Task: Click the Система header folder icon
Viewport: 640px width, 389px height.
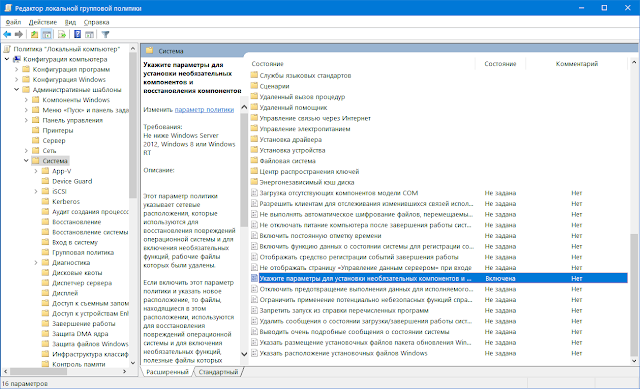Action: [149, 51]
